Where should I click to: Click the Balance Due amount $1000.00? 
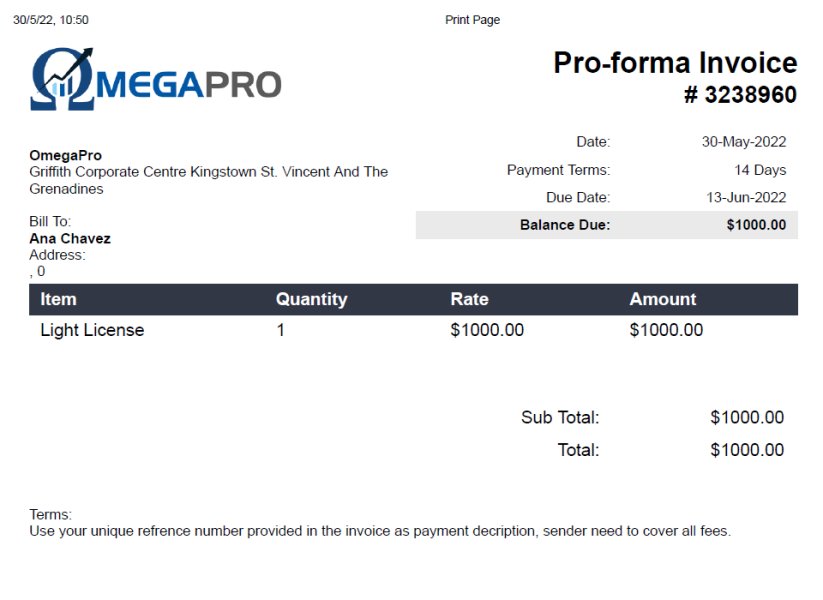(756, 225)
